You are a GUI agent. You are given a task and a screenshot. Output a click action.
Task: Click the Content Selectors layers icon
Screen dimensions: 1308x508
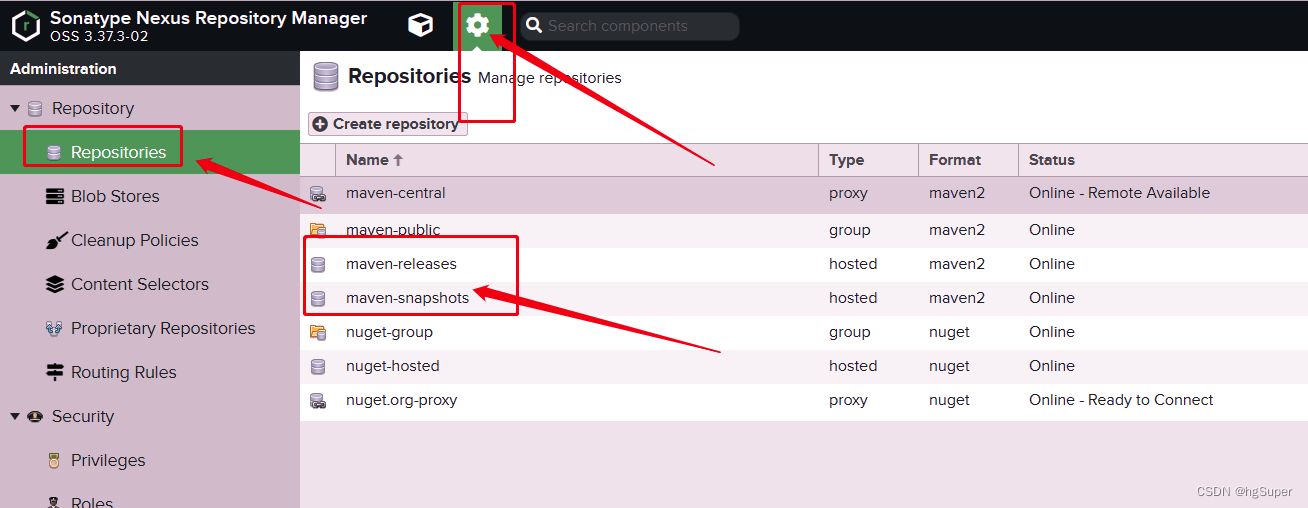point(55,284)
